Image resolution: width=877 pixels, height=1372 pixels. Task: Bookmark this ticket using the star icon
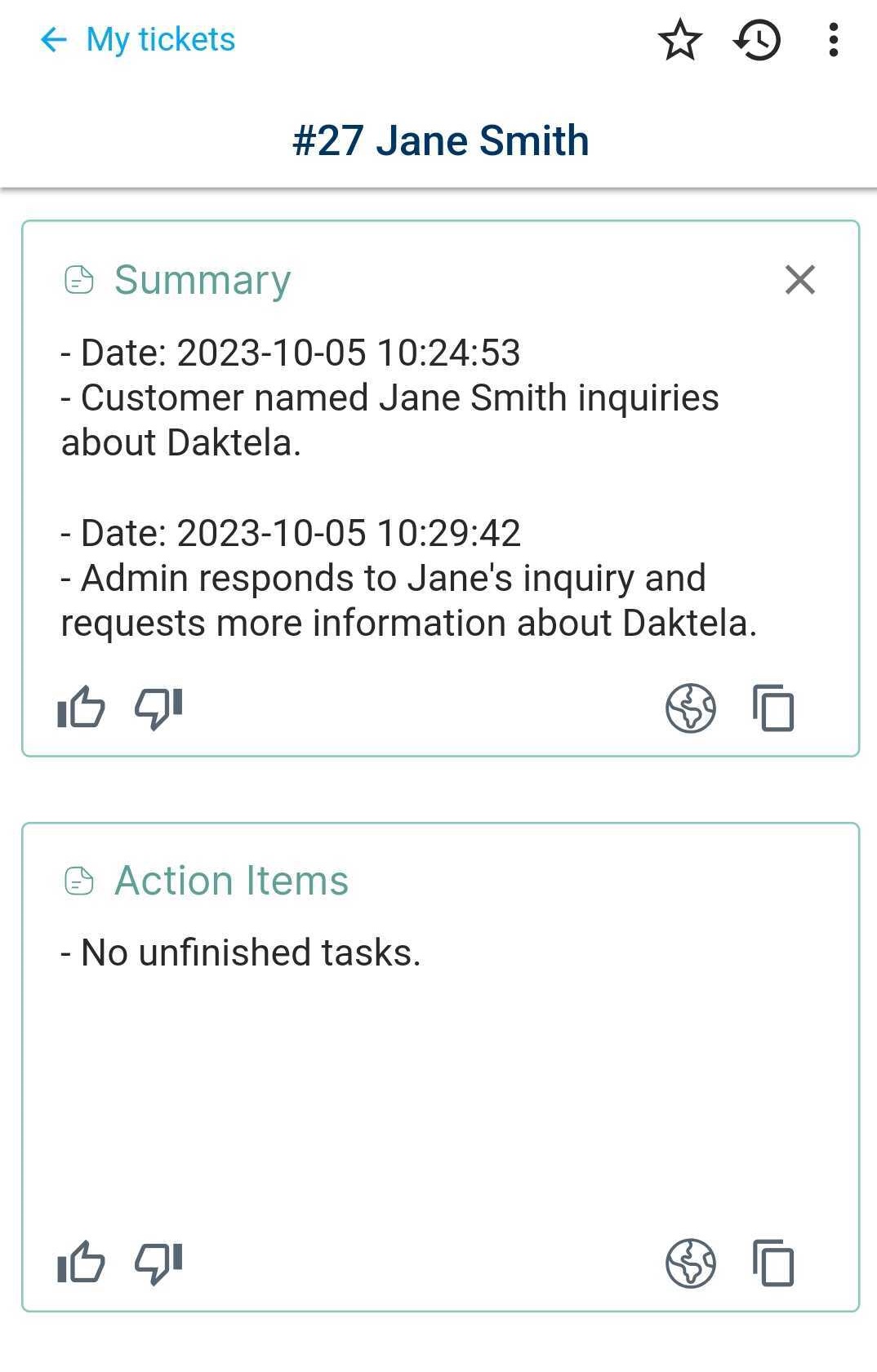[x=679, y=40]
